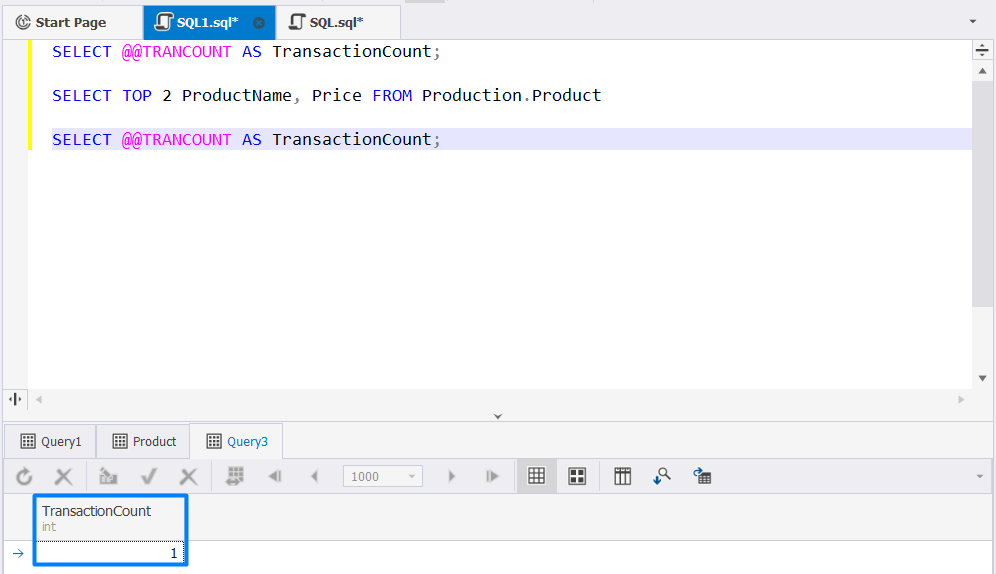Open the column visibility chooser icon
This screenshot has width=996, height=574.
[622, 476]
